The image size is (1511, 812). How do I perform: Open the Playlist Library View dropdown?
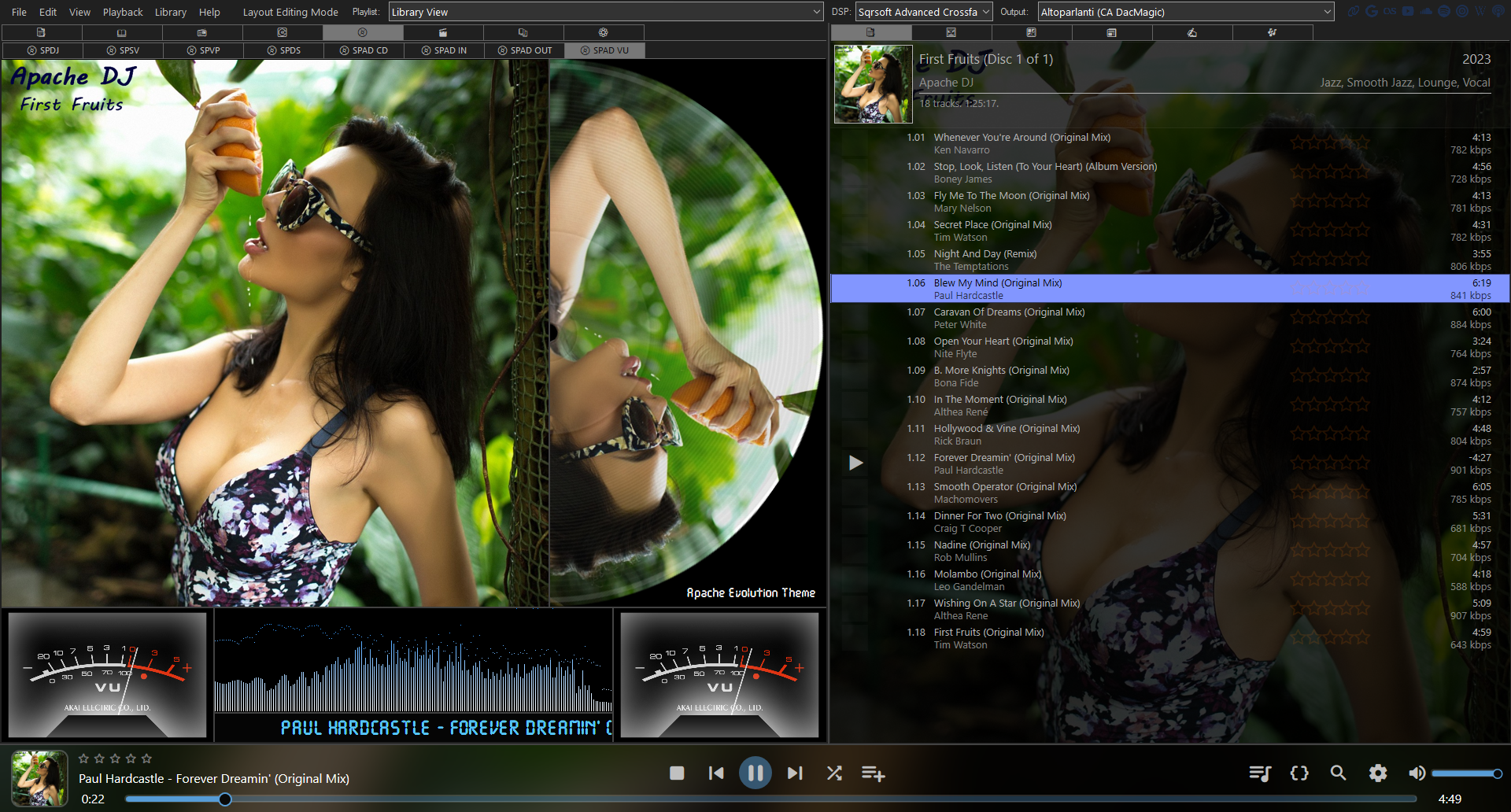point(606,12)
